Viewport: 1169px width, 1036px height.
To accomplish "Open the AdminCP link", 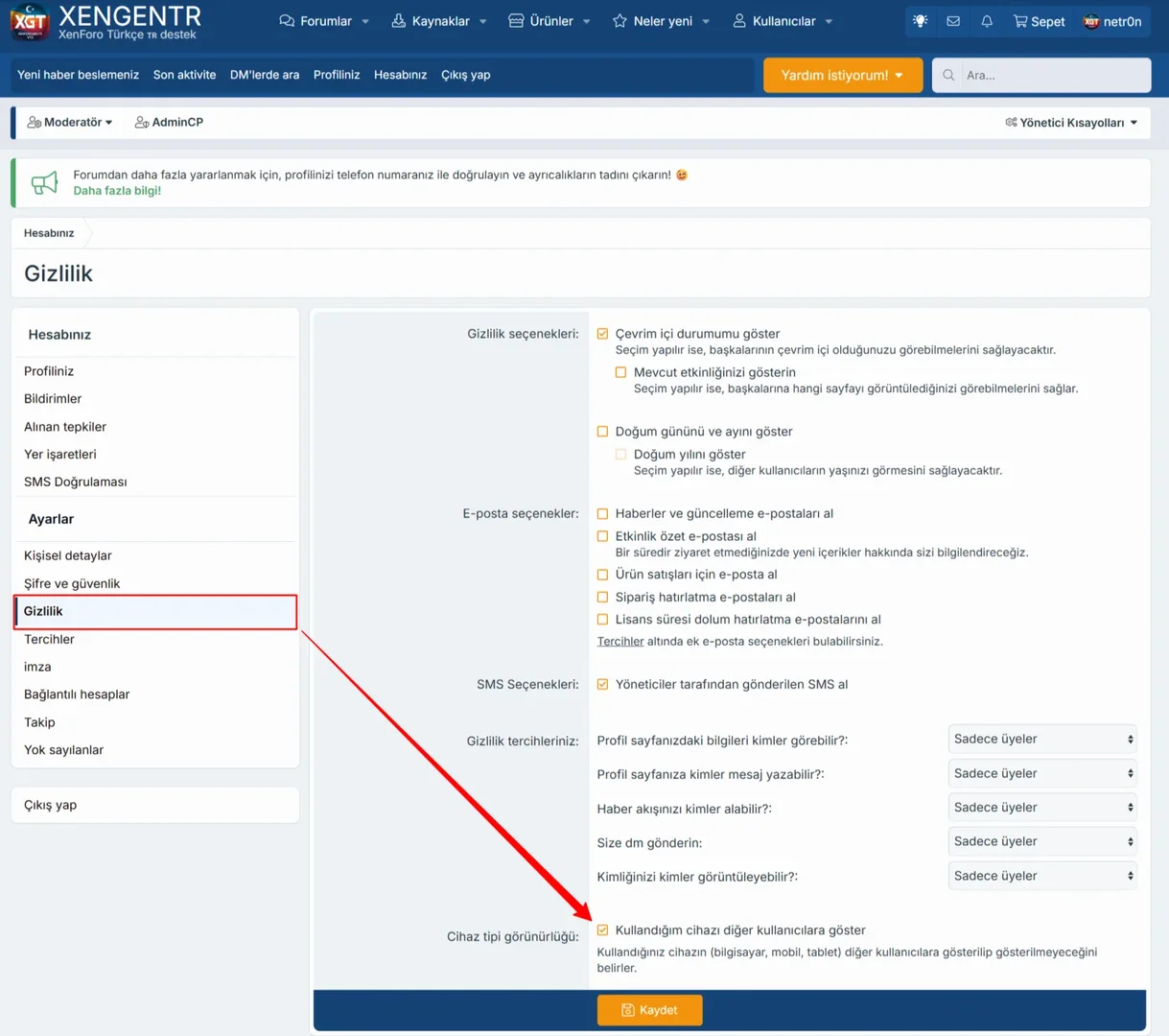I will click(170, 123).
